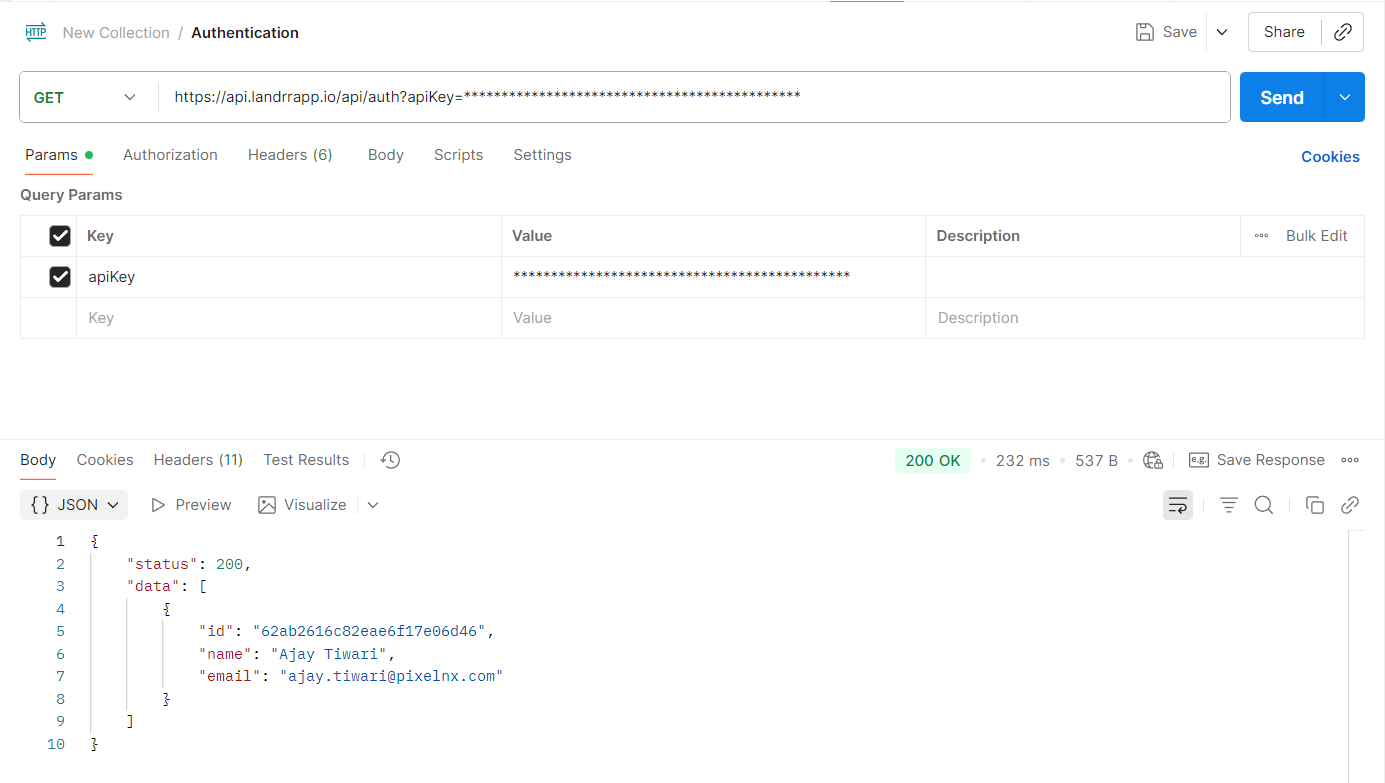The height and width of the screenshot is (783, 1385).
Task: Click the link icon next to Share
Action: coord(1343,32)
